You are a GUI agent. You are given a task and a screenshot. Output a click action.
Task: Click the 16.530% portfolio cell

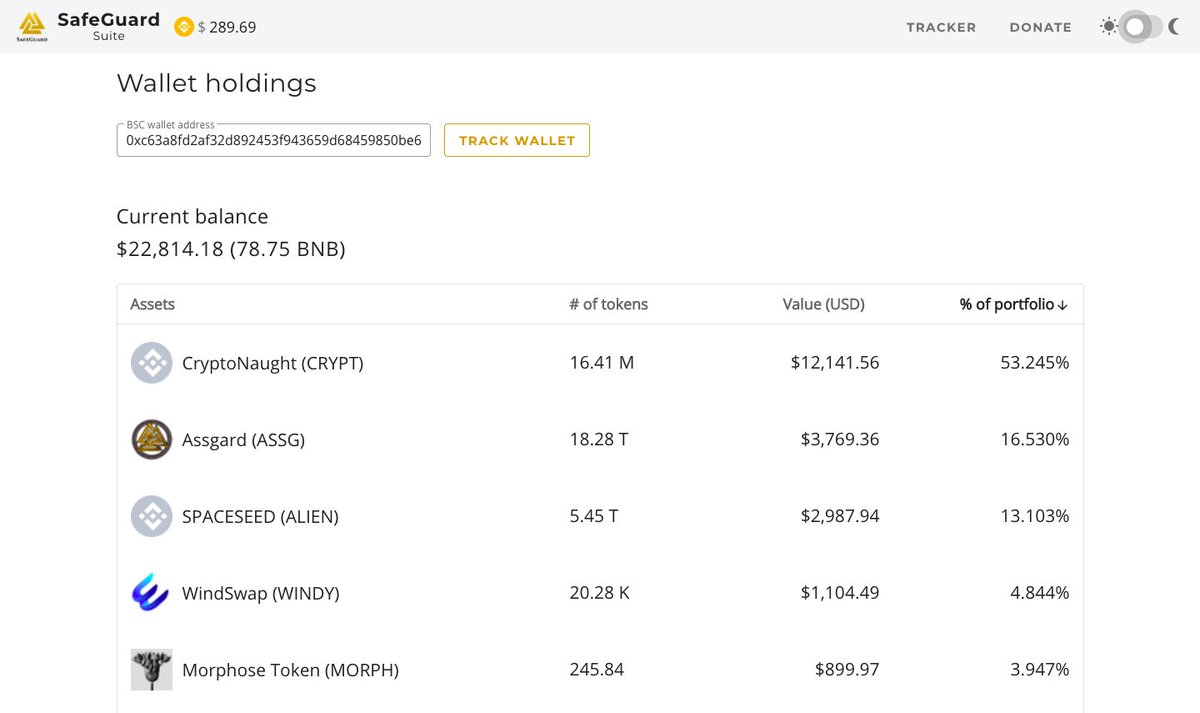(x=1035, y=439)
